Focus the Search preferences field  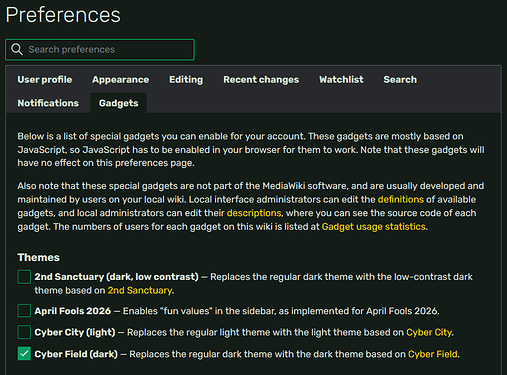coord(100,50)
